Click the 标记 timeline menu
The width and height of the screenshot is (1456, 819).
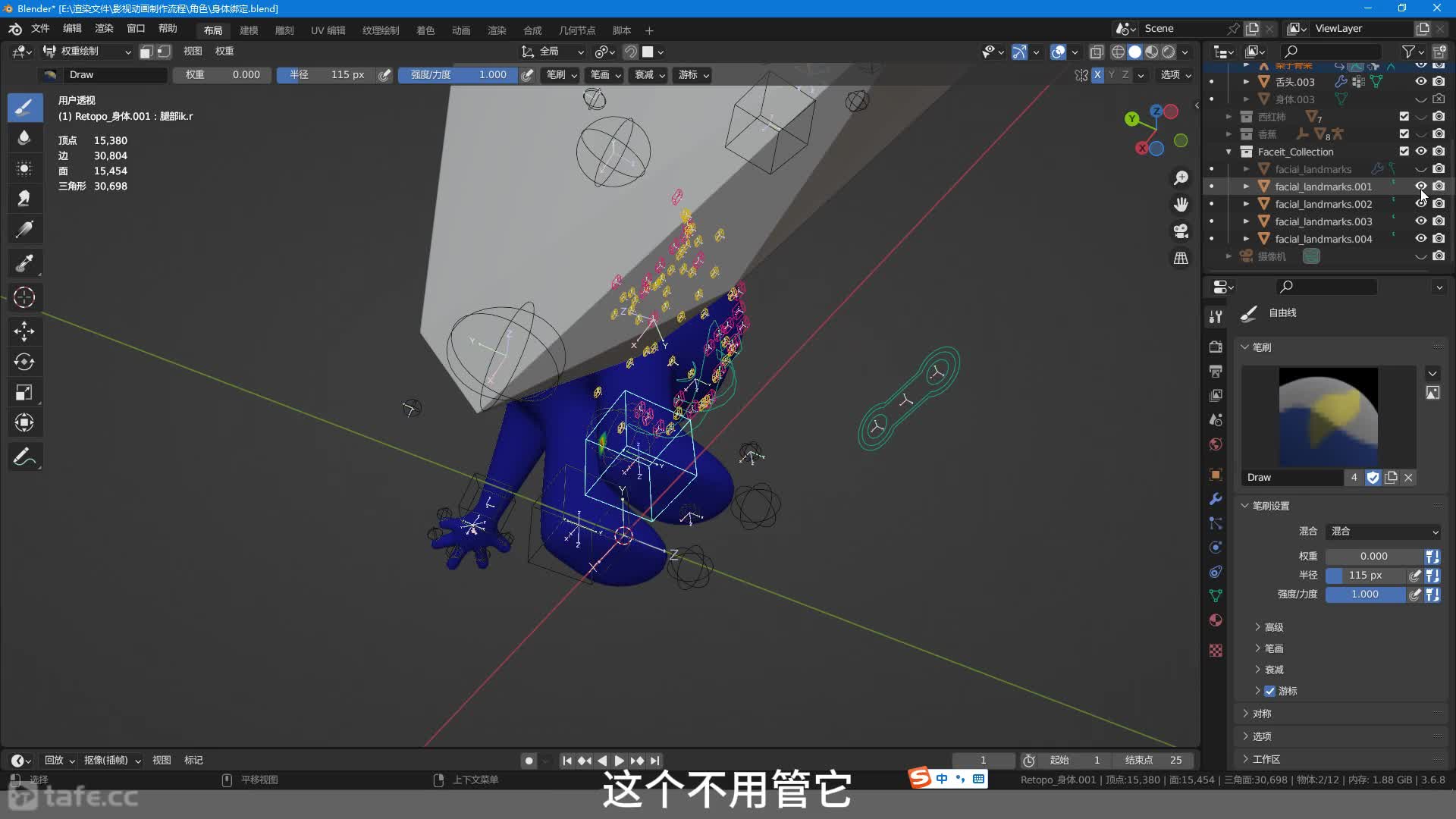click(193, 761)
